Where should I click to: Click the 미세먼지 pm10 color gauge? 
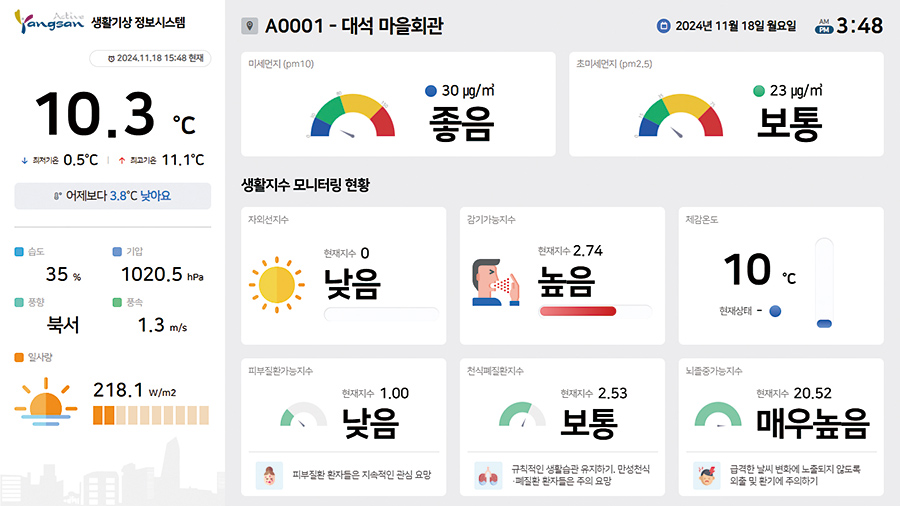[353, 116]
